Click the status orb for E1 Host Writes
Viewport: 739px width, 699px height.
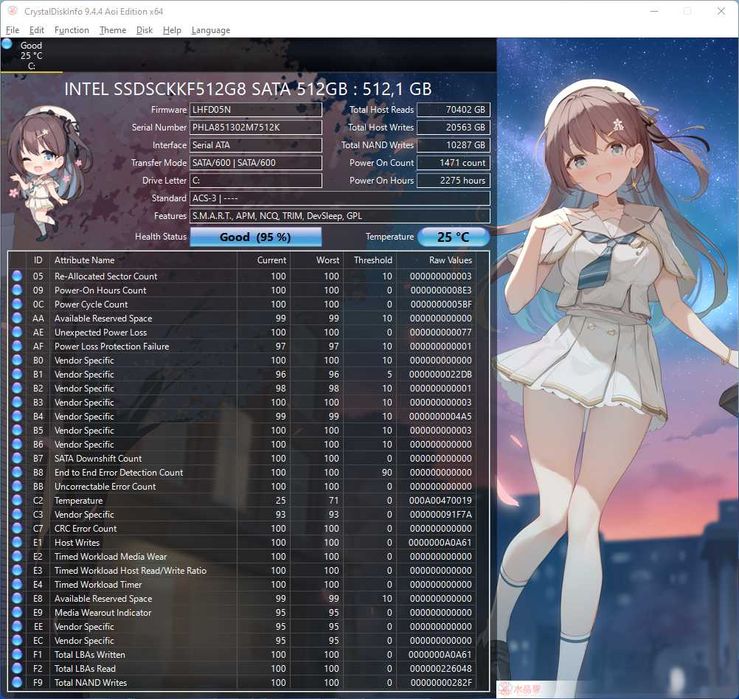[x=17, y=542]
